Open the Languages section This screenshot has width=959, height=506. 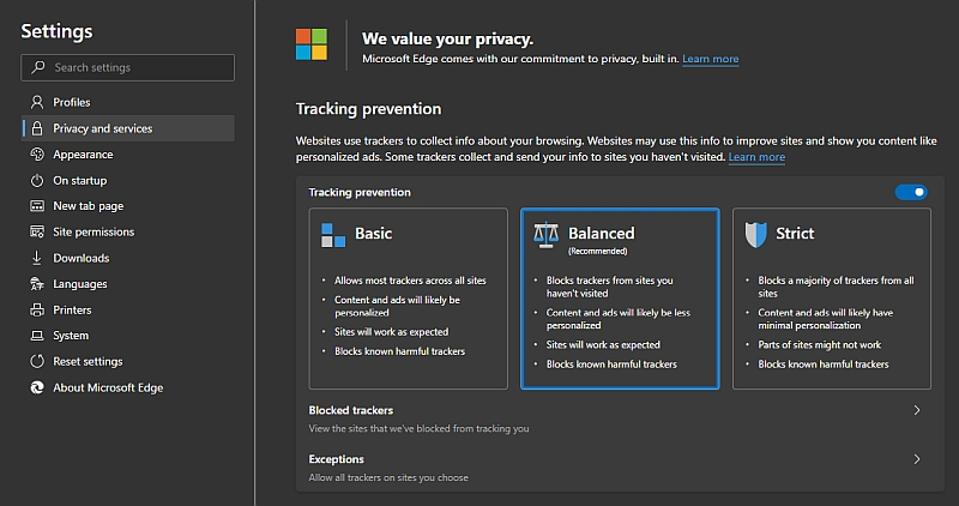pyautogui.click(x=128, y=284)
